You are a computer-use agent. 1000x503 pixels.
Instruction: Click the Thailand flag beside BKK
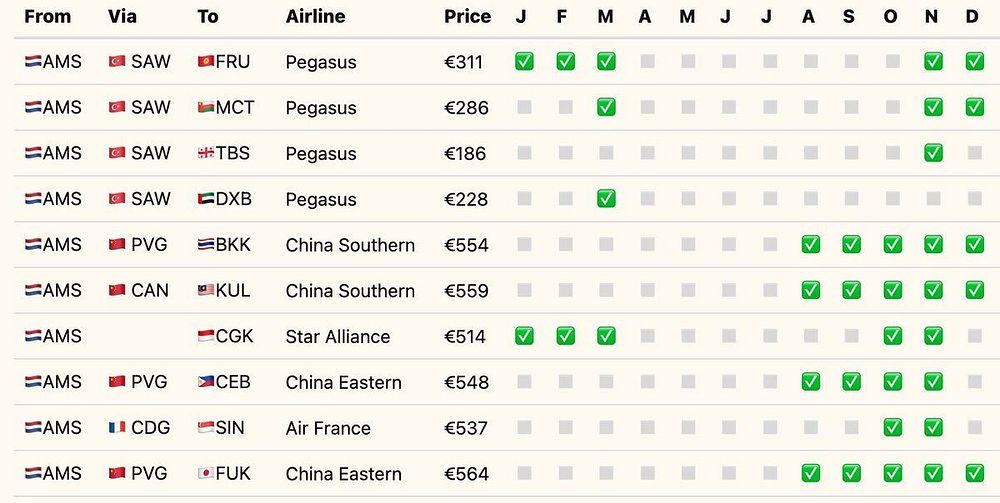(207, 245)
